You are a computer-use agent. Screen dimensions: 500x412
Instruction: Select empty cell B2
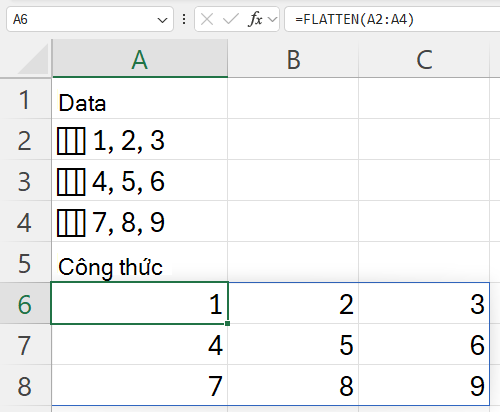click(x=293, y=139)
